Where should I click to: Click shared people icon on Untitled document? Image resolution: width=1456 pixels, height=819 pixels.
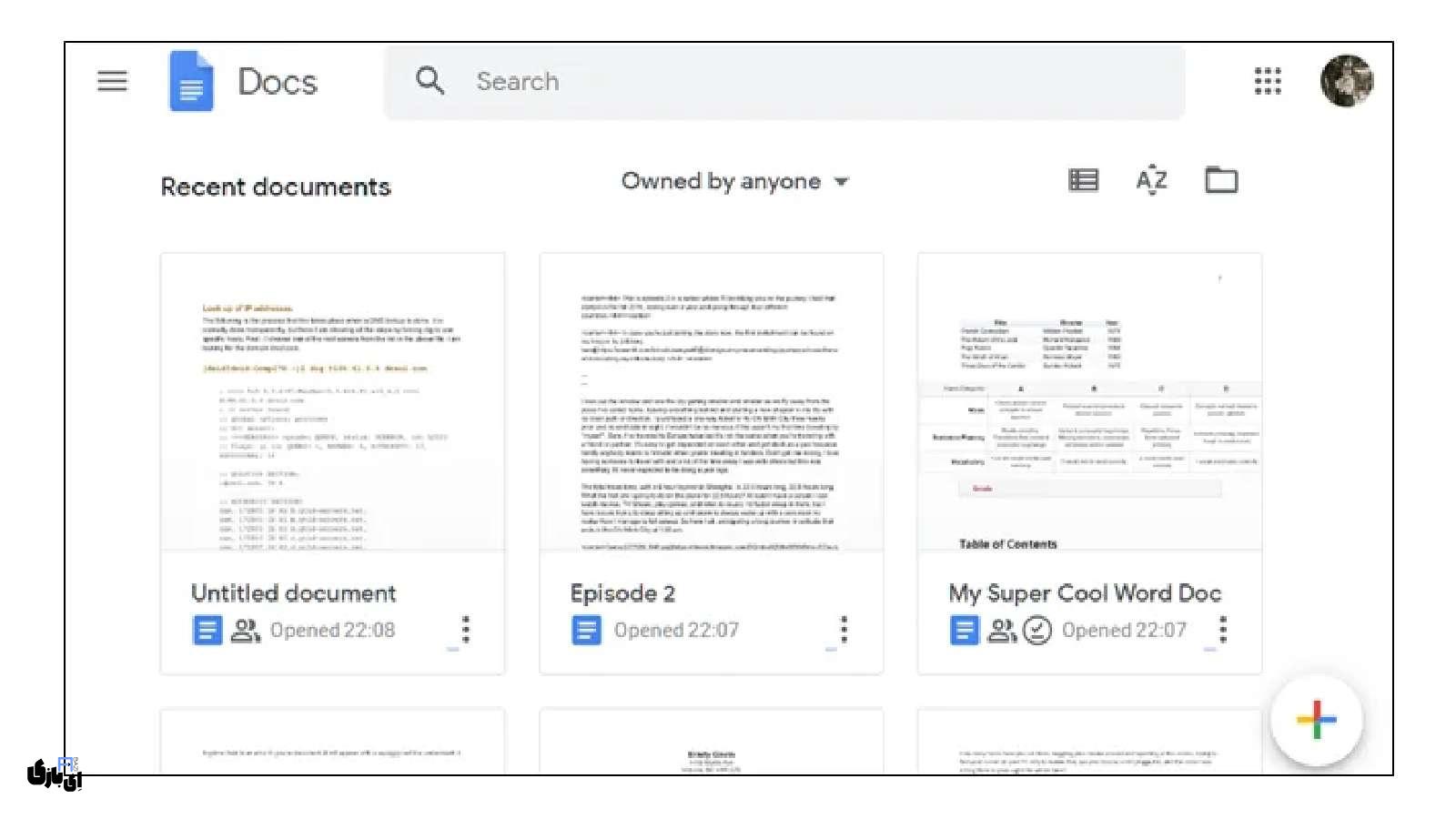click(x=246, y=630)
